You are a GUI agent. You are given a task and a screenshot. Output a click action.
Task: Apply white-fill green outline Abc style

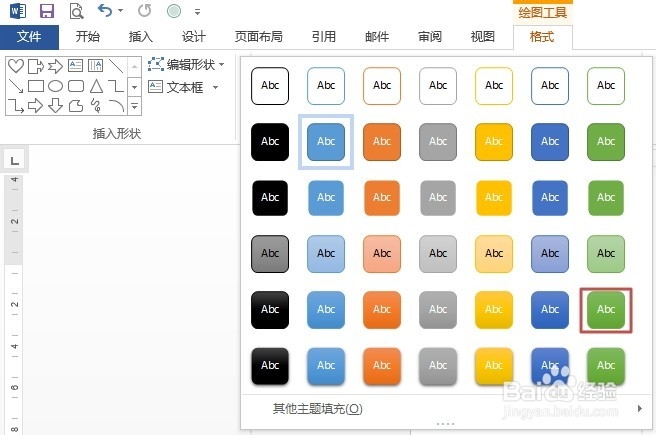click(x=606, y=86)
